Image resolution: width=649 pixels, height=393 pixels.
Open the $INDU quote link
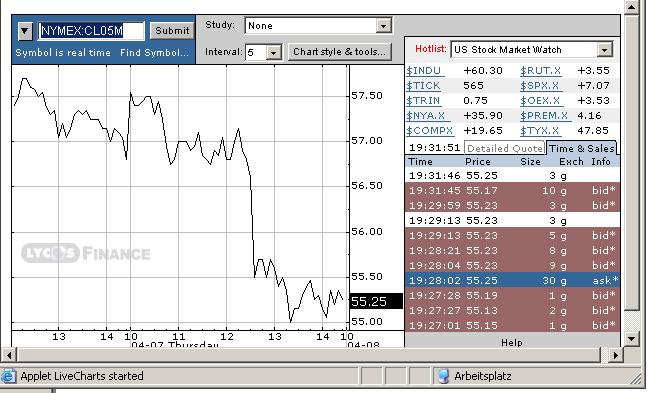click(x=424, y=71)
